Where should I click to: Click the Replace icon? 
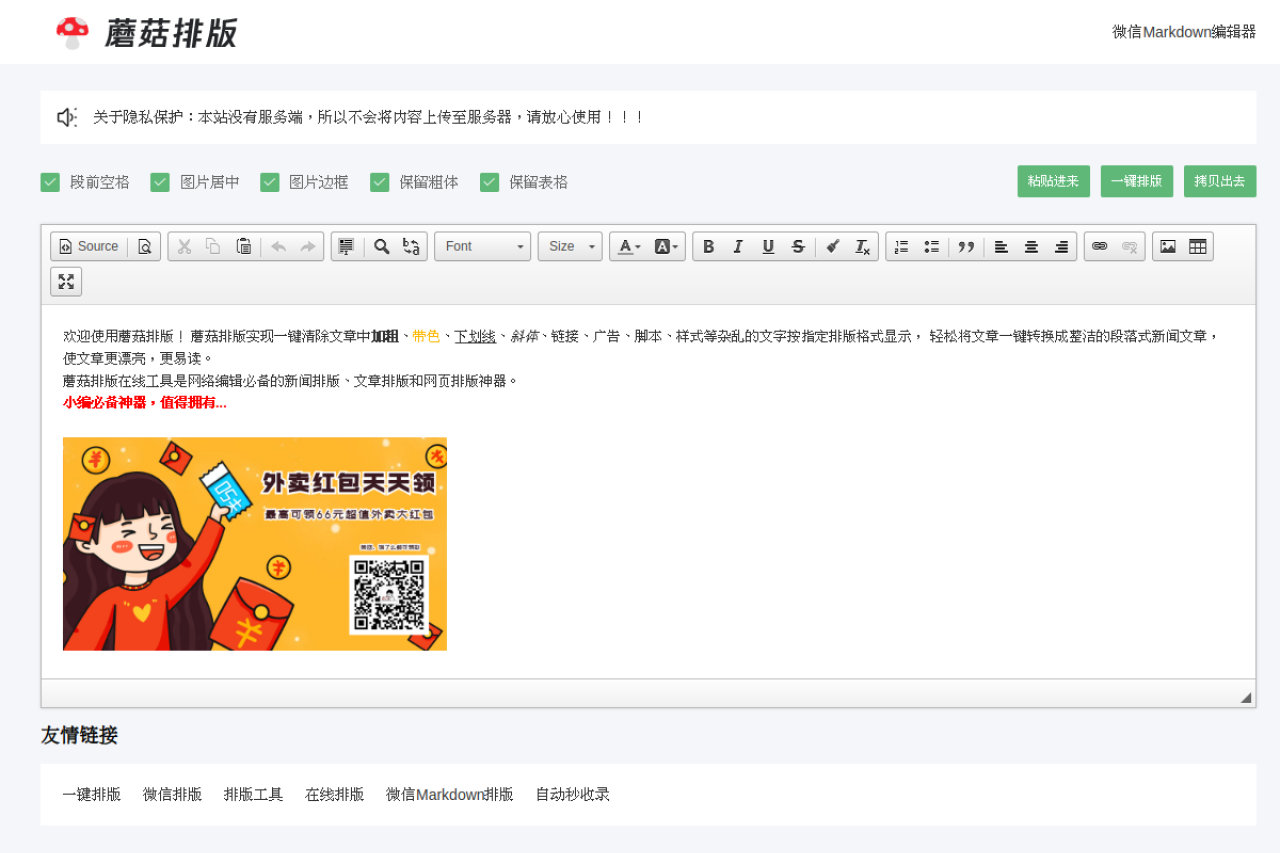coord(411,246)
